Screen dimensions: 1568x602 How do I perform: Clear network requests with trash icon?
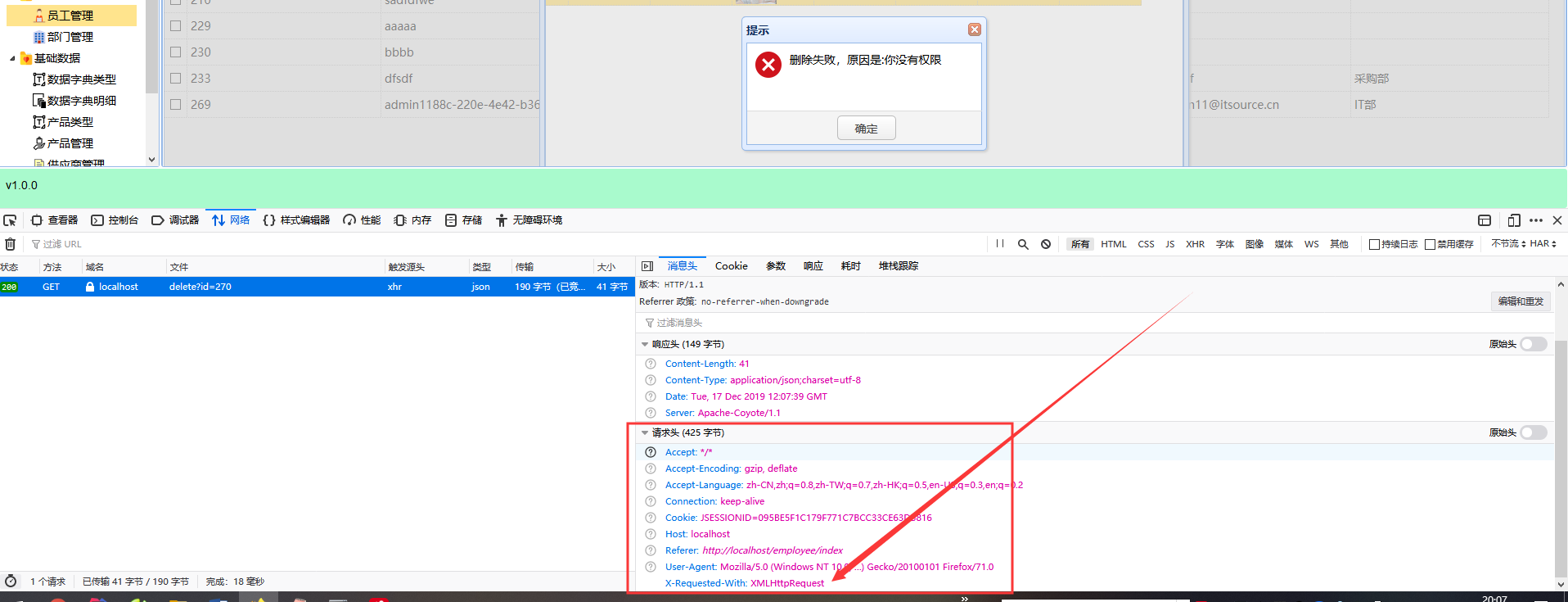click(x=11, y=244)
